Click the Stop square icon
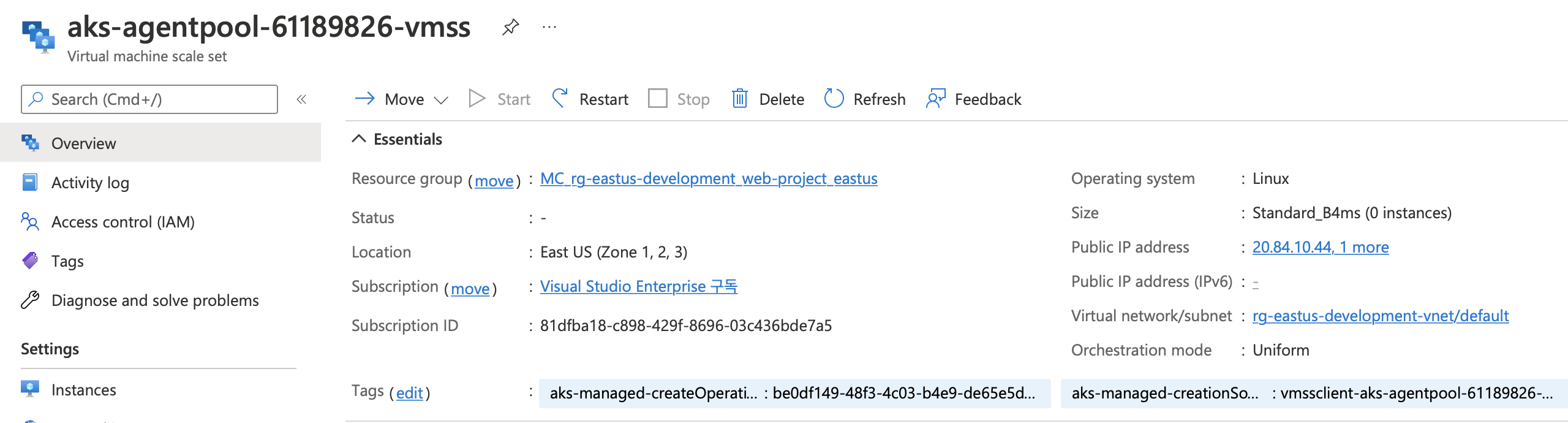Screen dimensions: 1568x423 pos(657,98)
